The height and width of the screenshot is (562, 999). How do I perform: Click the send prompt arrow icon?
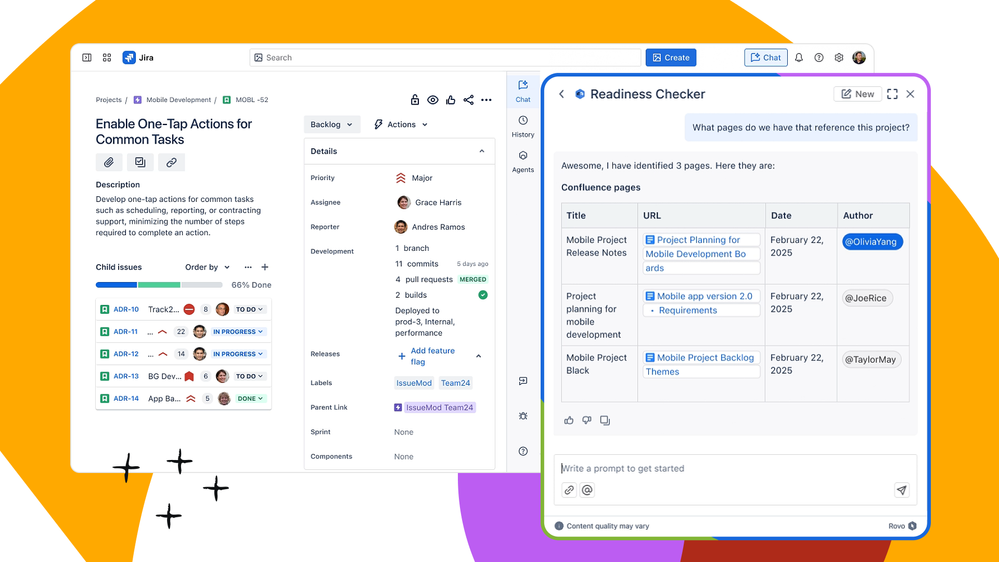click(x=901, y=490)
